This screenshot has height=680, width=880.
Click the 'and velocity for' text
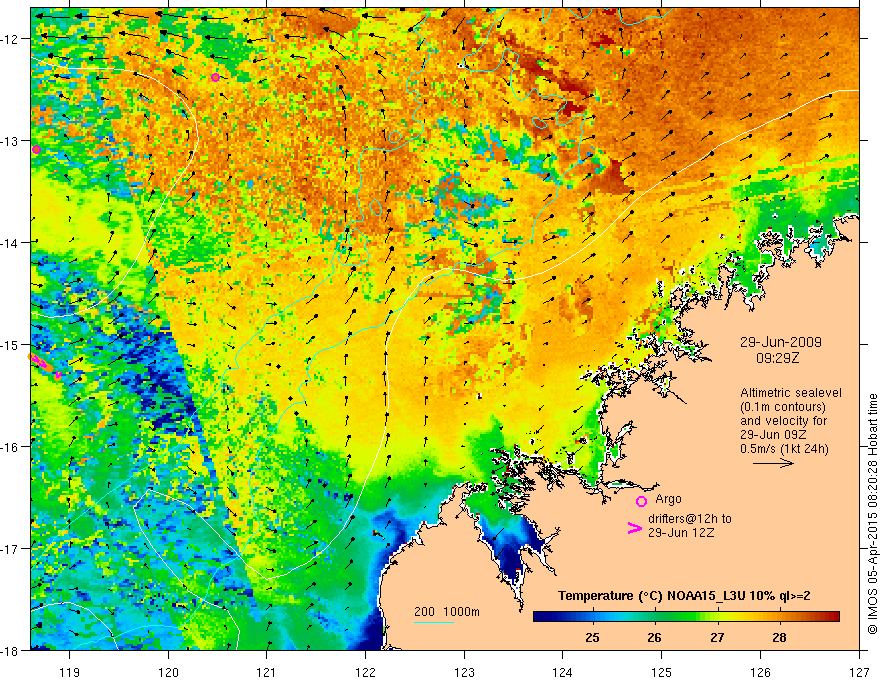pyautogui.click(x=783, y=421)
